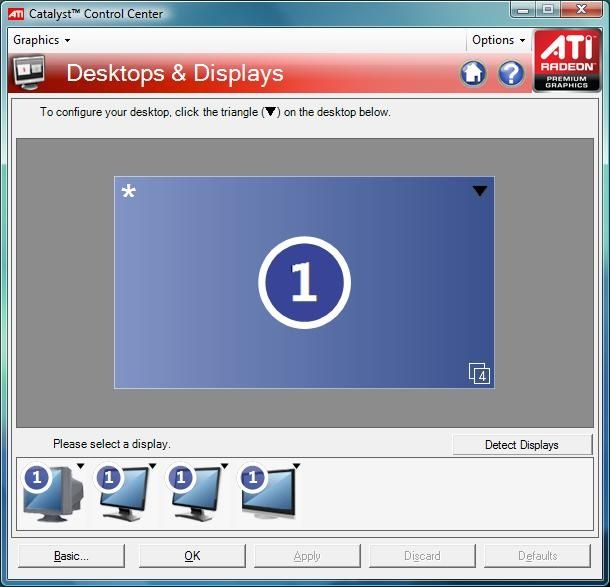The height and width of the screenshot is (587, 610).
Task: Click the Detect Displays button
Action: [522, 445]
